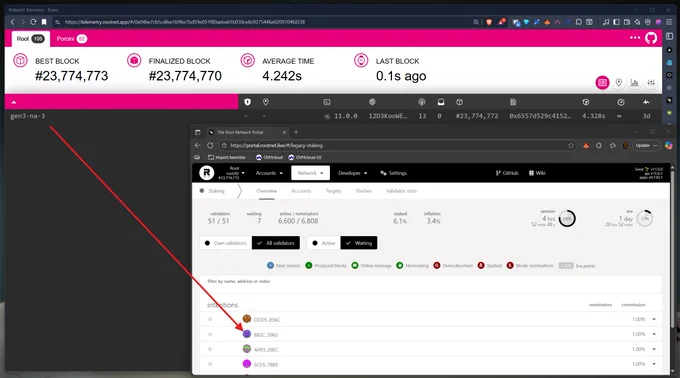Screen dimensions: 680x378
Task: Sort by the block time column icon
Action: coord(586,102)
